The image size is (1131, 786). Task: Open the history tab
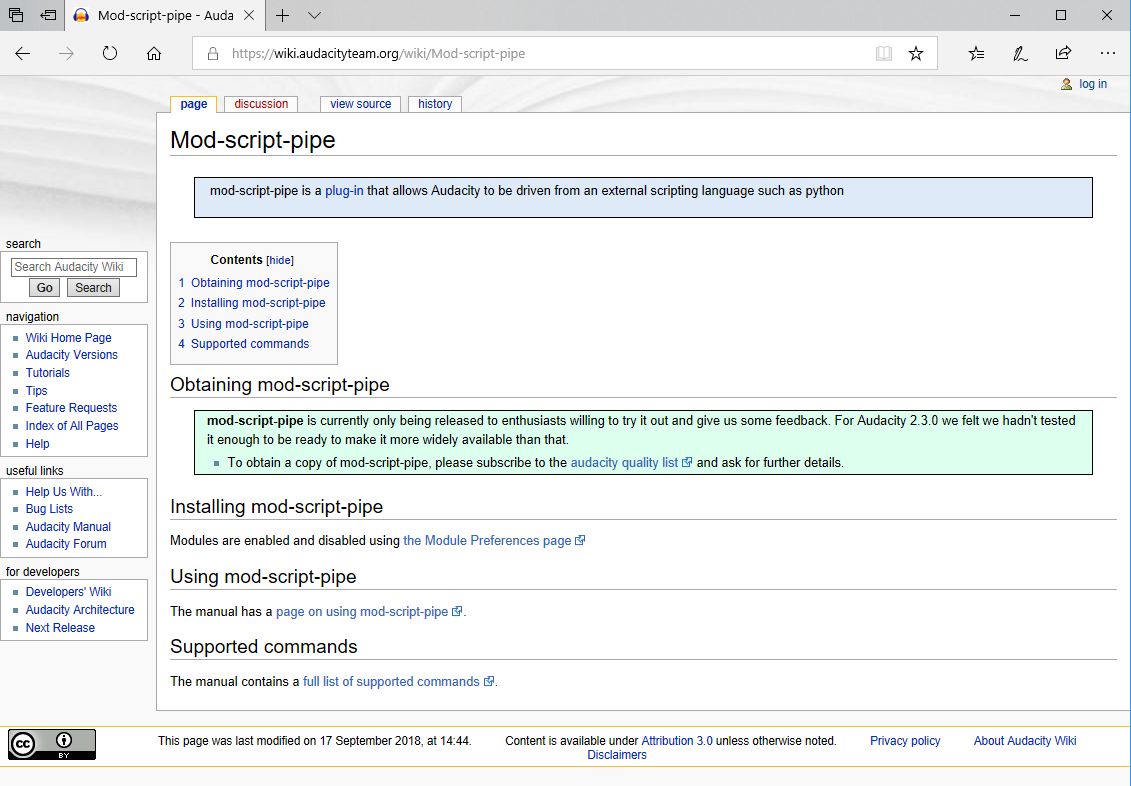[x=435, y=104]
